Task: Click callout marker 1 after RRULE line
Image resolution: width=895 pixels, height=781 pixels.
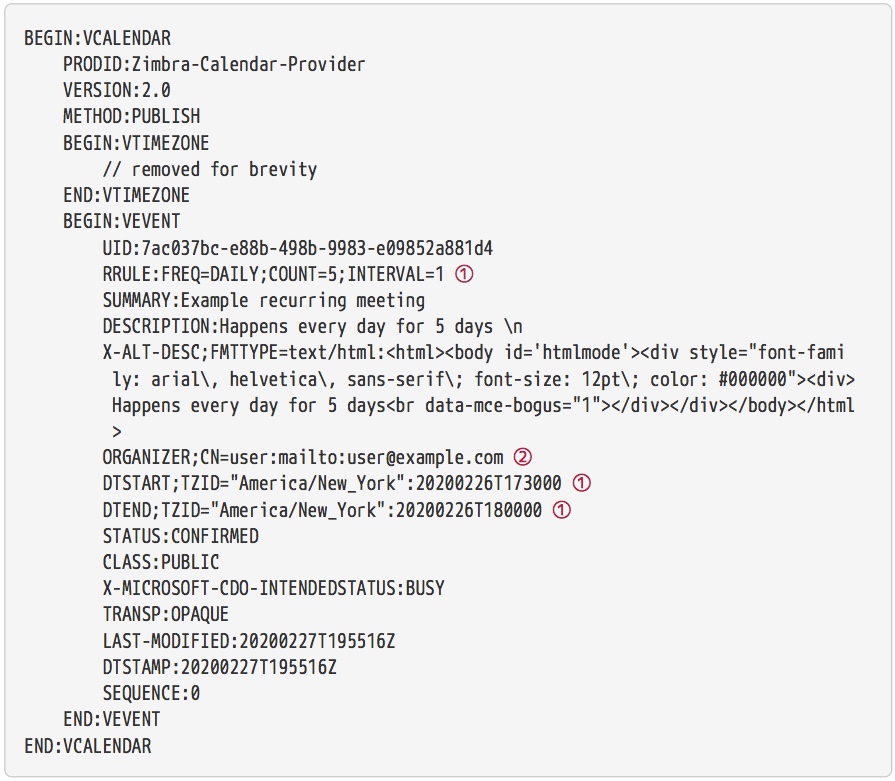Action: pyautogui.click(x=464, y=275)
